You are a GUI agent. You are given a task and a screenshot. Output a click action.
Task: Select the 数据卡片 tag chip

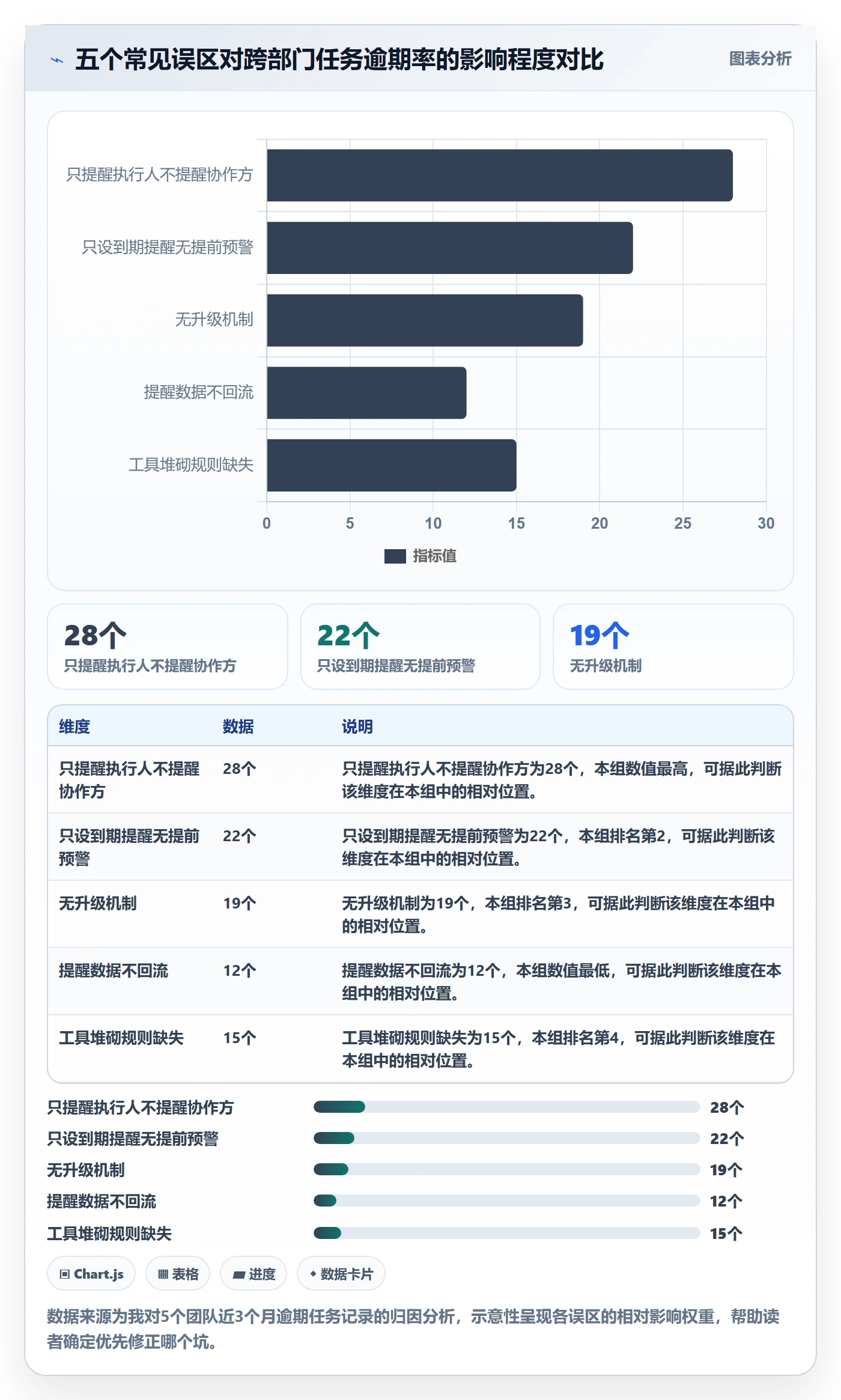point(341,1274)
